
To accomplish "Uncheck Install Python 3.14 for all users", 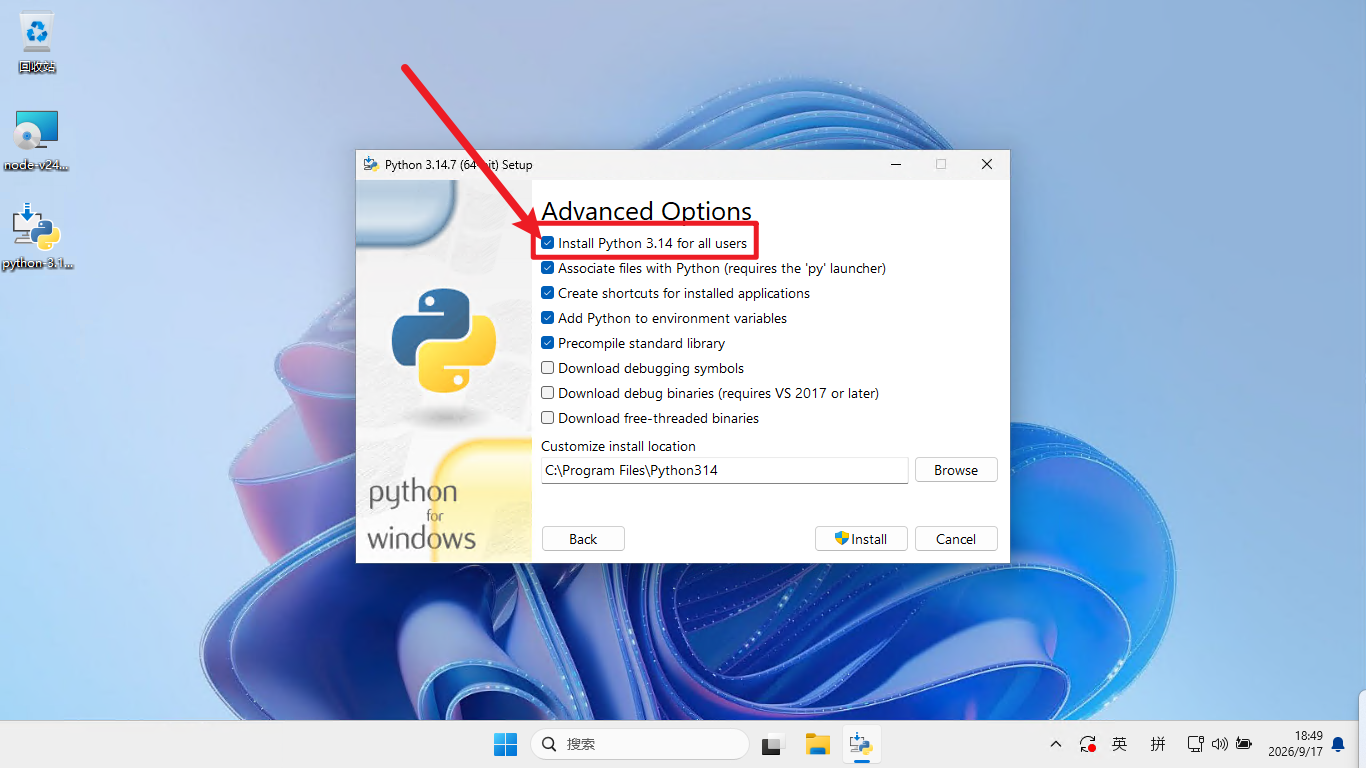I will (548, 243).
